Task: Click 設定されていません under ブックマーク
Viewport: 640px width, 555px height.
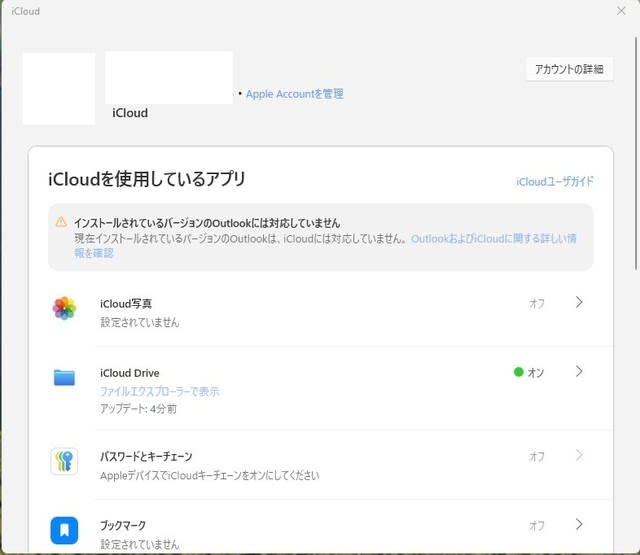Action: [x=140, y=544]
